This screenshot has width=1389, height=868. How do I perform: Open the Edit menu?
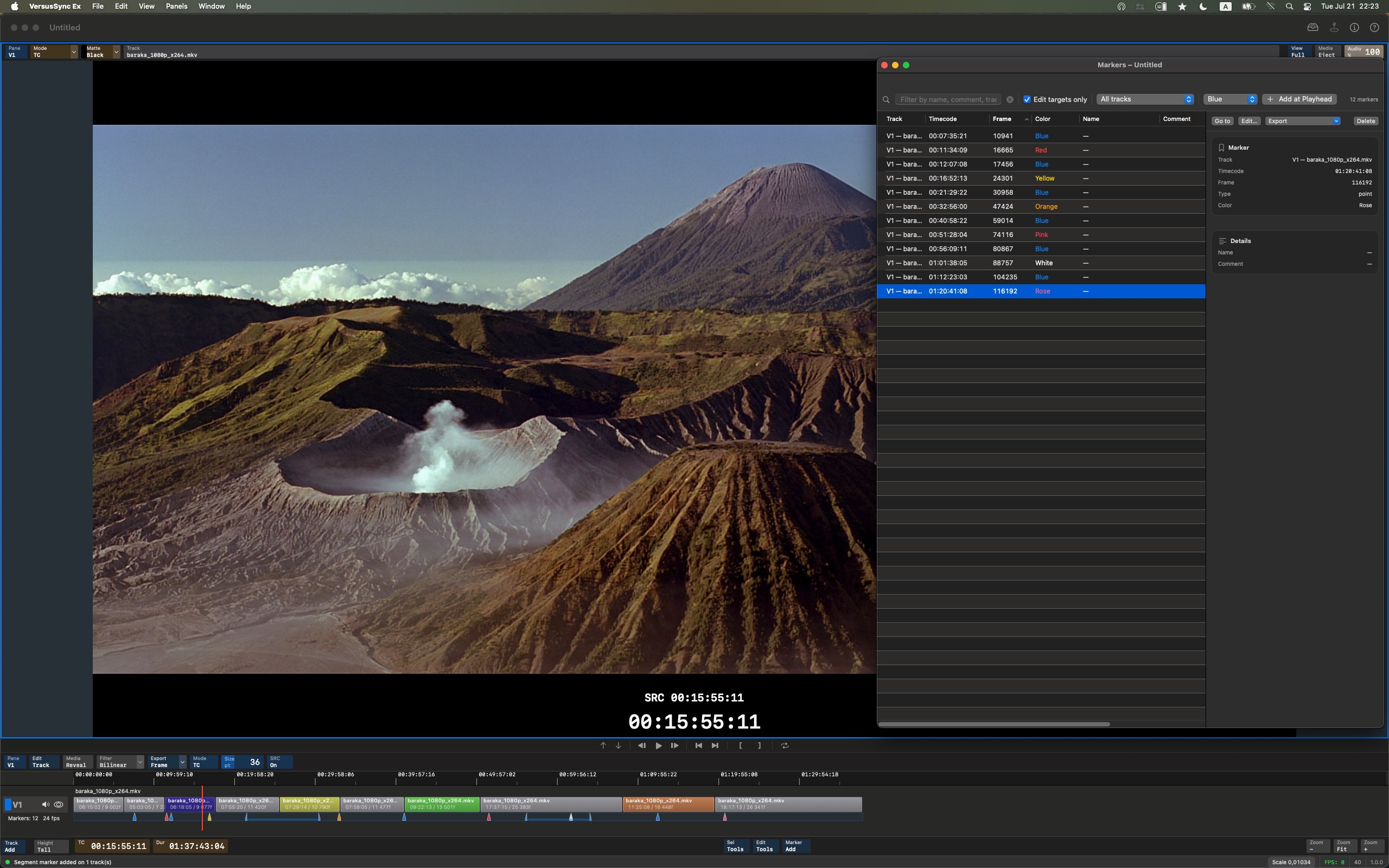click(121, 7)
